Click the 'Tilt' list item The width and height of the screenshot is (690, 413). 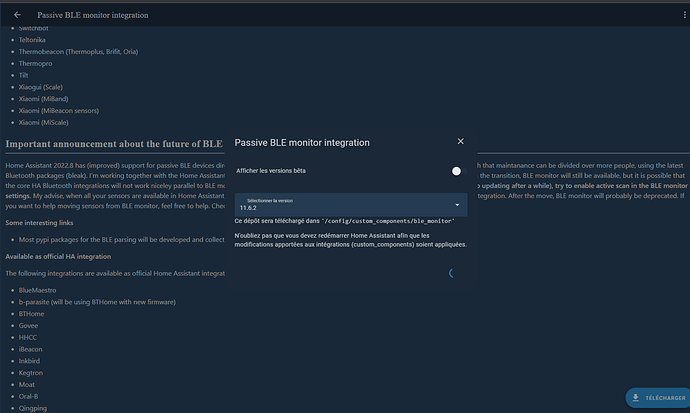23,75
